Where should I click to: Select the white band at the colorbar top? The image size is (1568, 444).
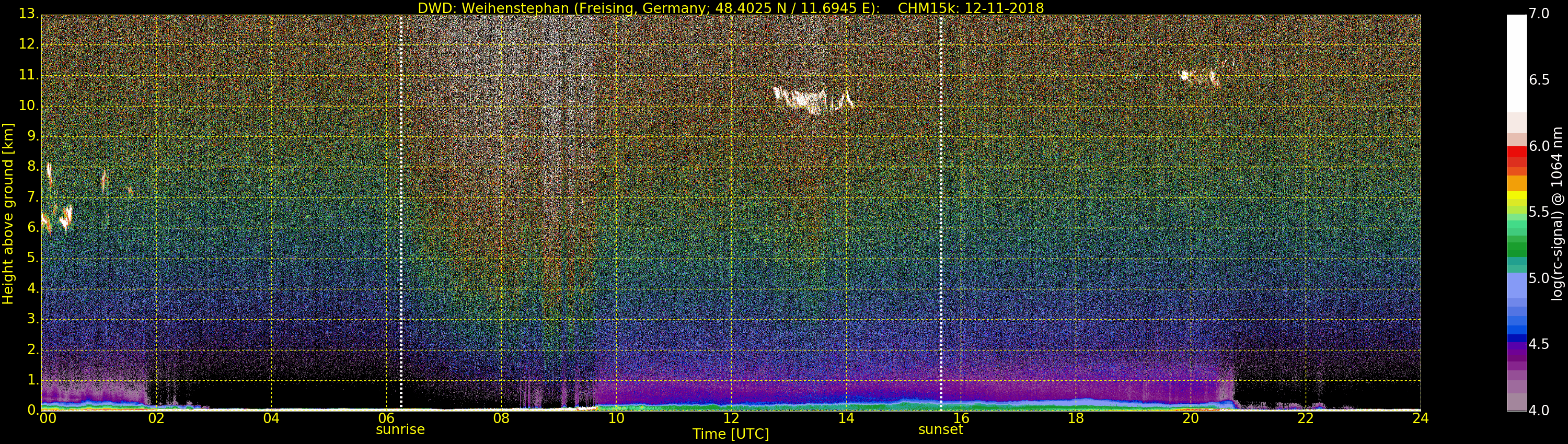click(x=1516, y=61)
